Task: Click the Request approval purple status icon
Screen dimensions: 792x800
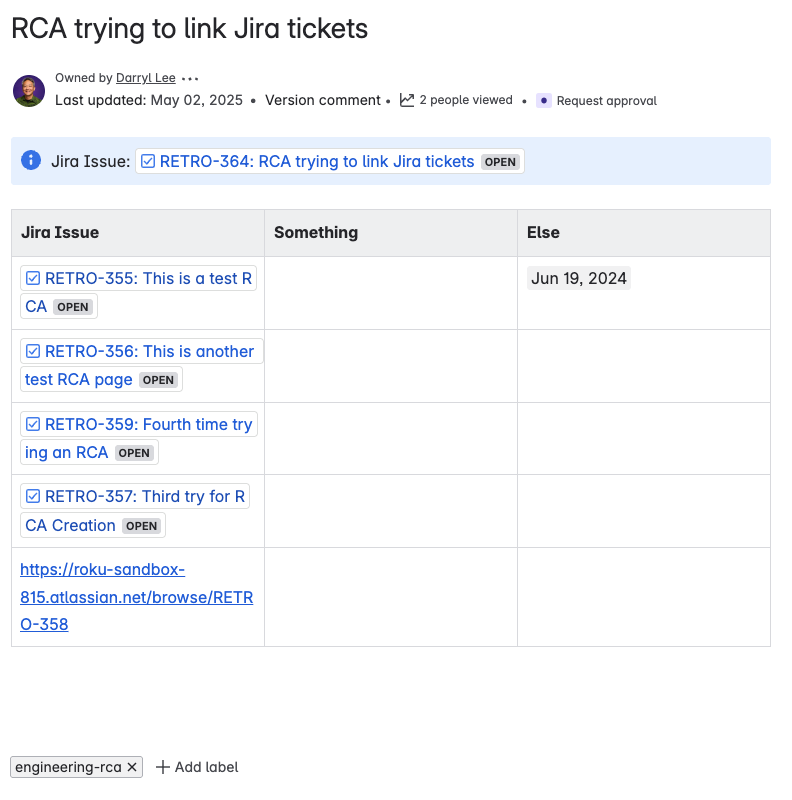Action: click(x=543, y=100)
